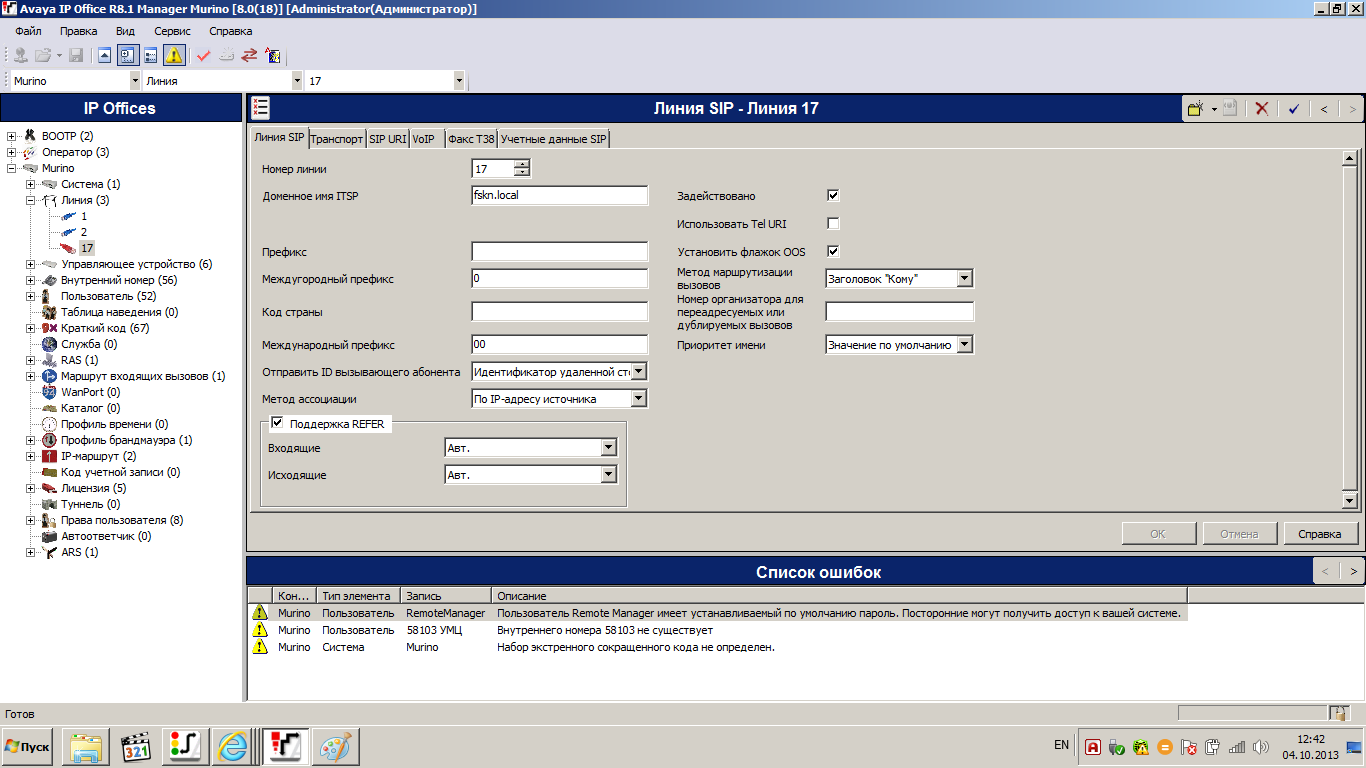
Task: Toggle the Задействовано checkbox
Action: click(x=833, y=195)
